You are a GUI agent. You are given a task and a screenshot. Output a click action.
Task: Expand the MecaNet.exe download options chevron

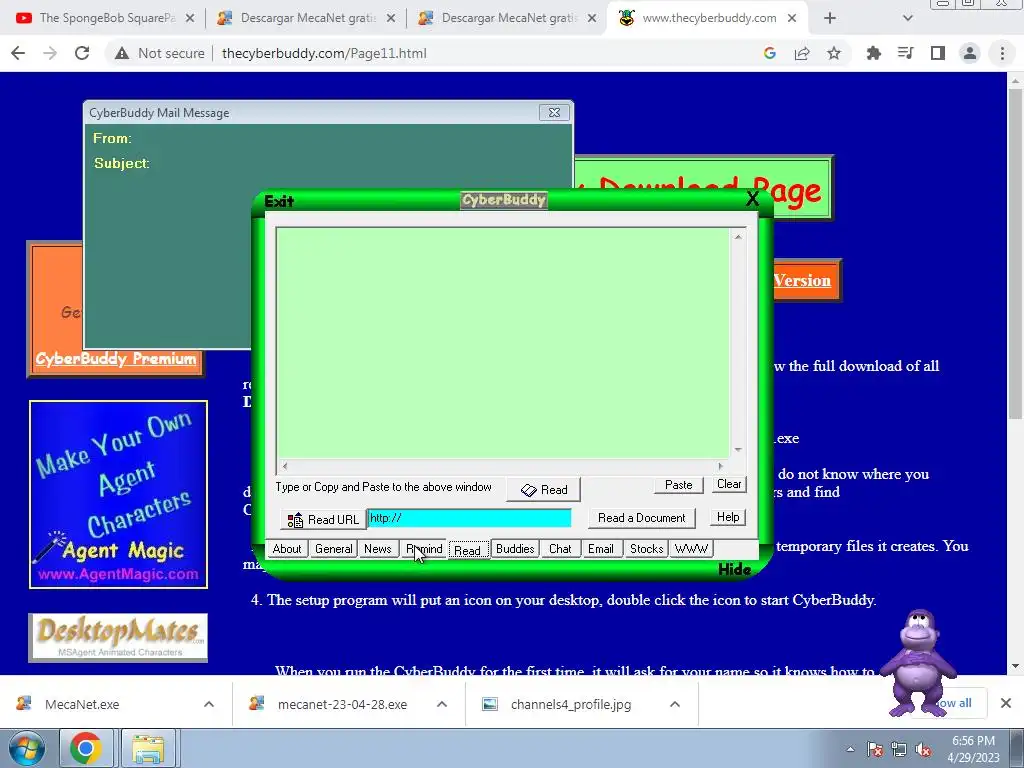[209, 704]
